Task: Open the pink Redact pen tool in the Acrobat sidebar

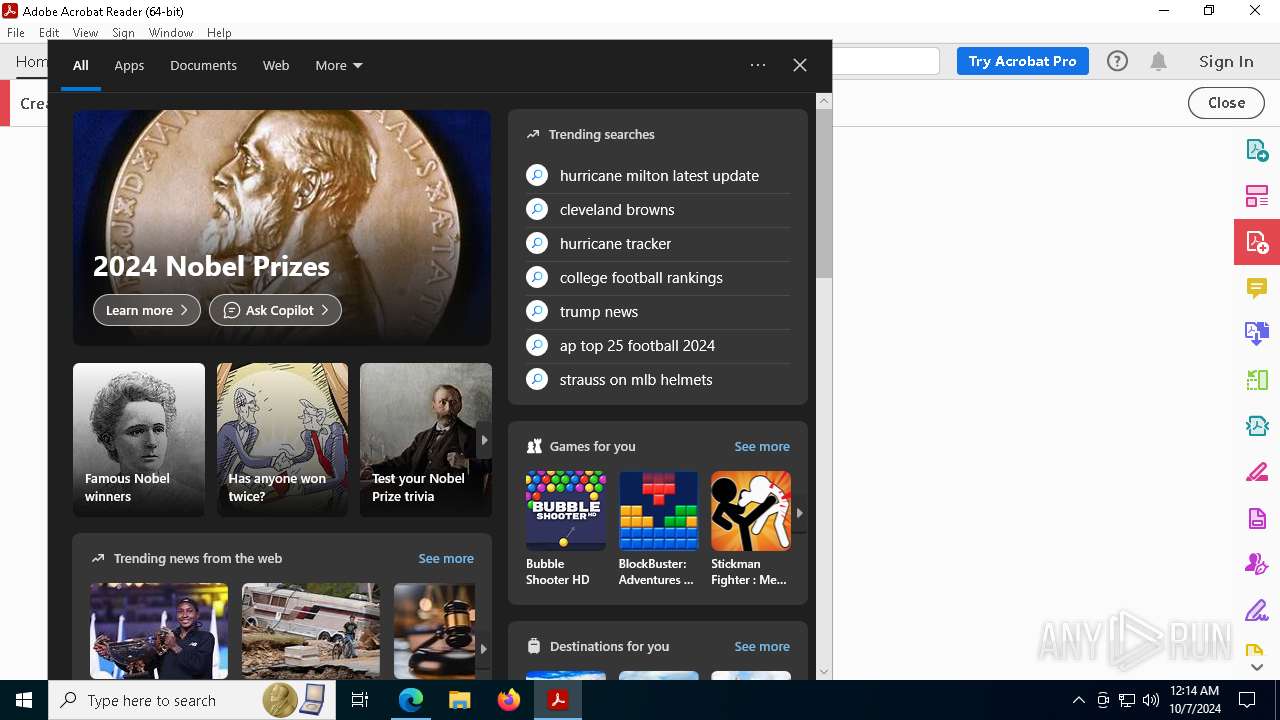Action: (x=1257, y=472)
